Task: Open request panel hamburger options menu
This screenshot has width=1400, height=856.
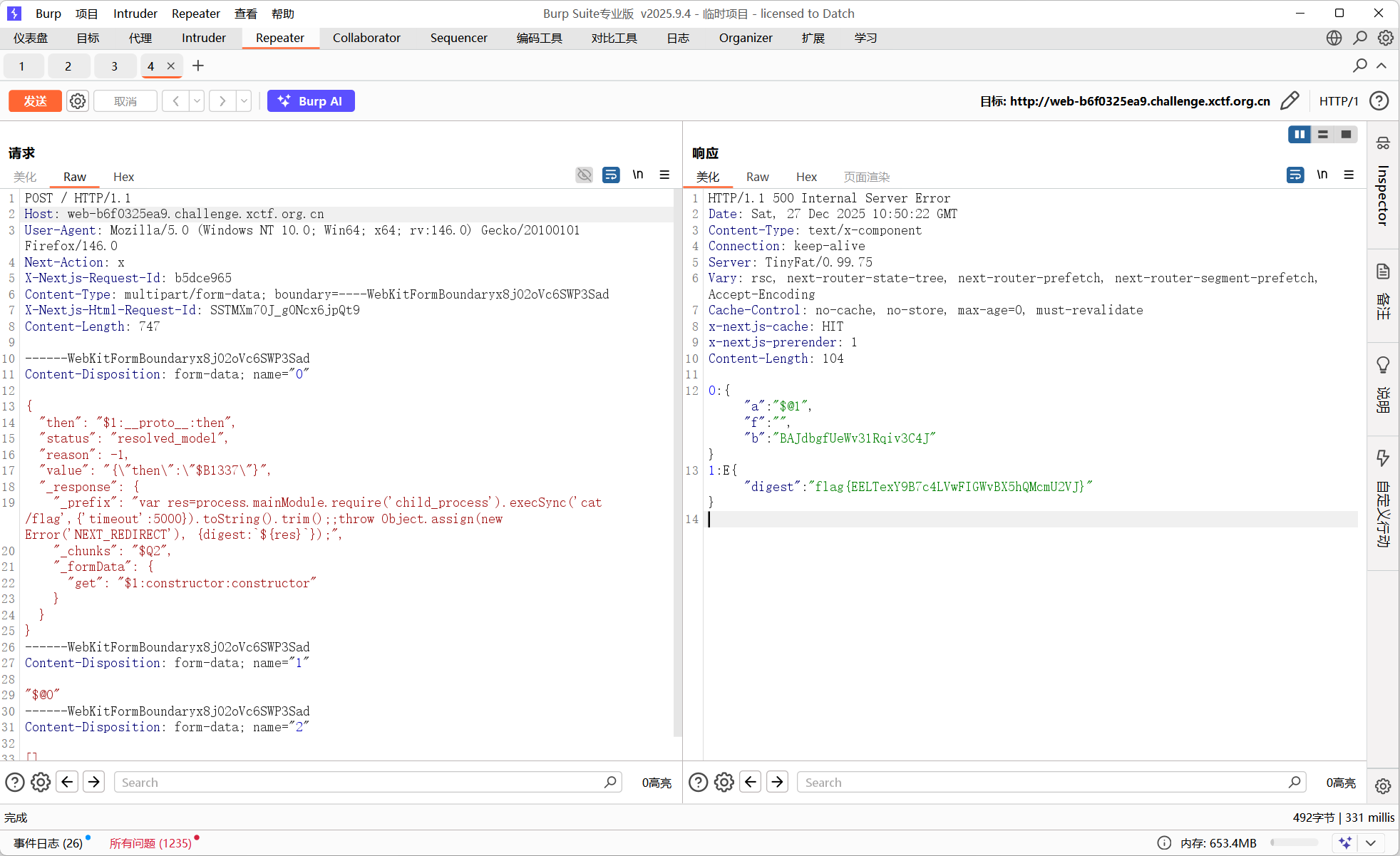Action: click(664, 175)
